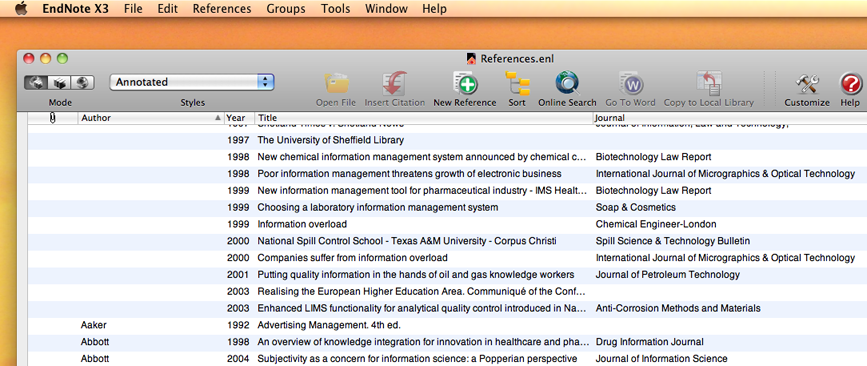Click the Aaker author cell

tap(93, 325)
